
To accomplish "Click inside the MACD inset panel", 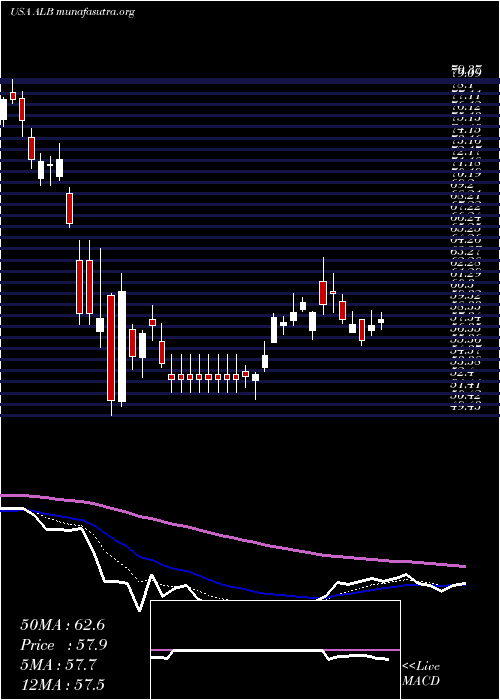I will point(275,650).
